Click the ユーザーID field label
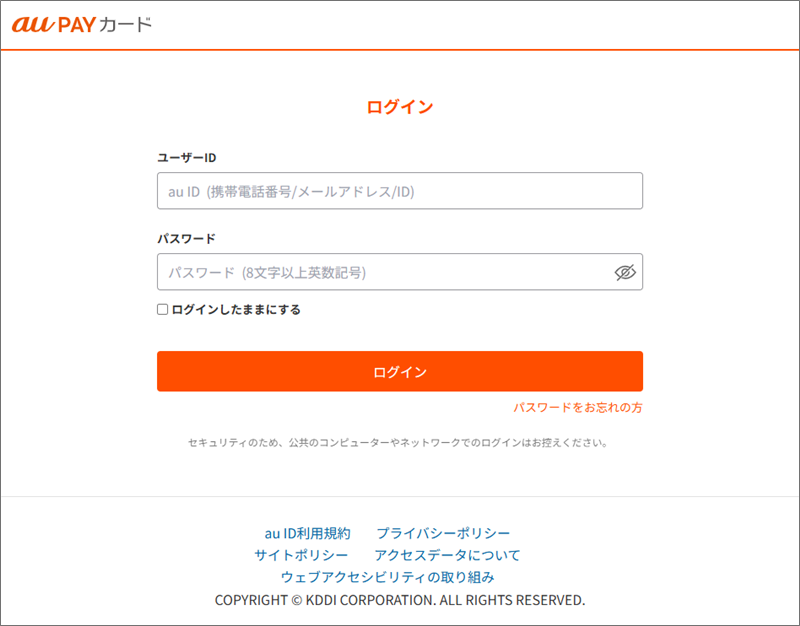Image resolution: width=800 pixels, height=626 pixels. pos(187,158)
